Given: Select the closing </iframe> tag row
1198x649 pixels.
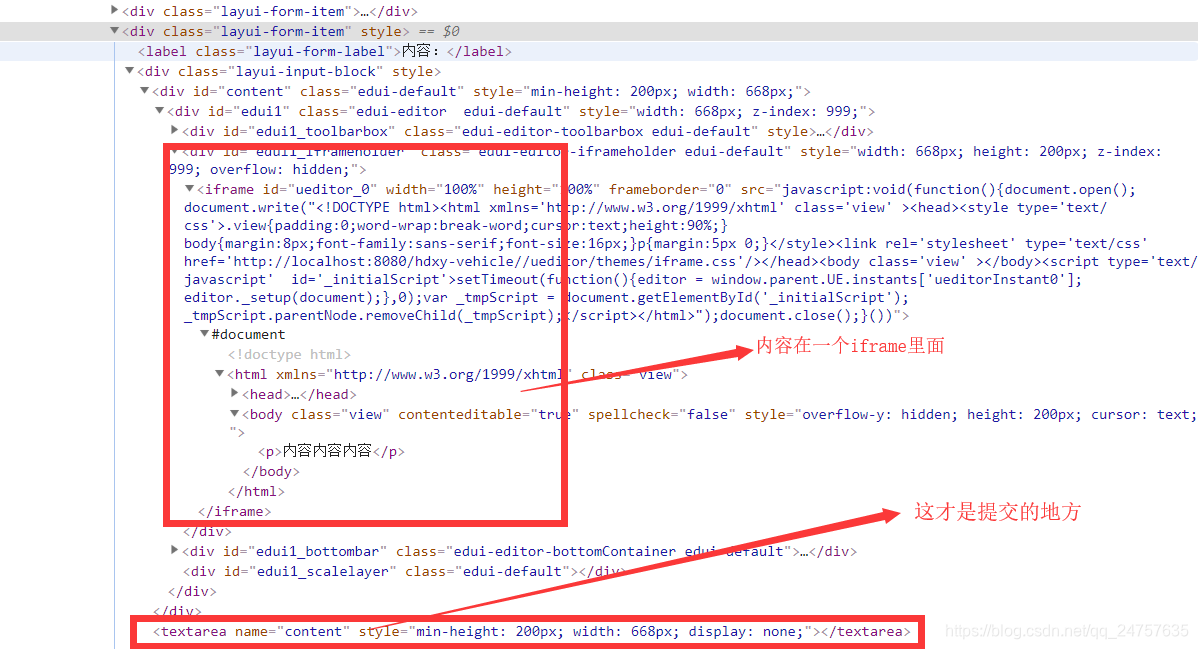Looking at the screenshot, I should (x=234, y=511).
